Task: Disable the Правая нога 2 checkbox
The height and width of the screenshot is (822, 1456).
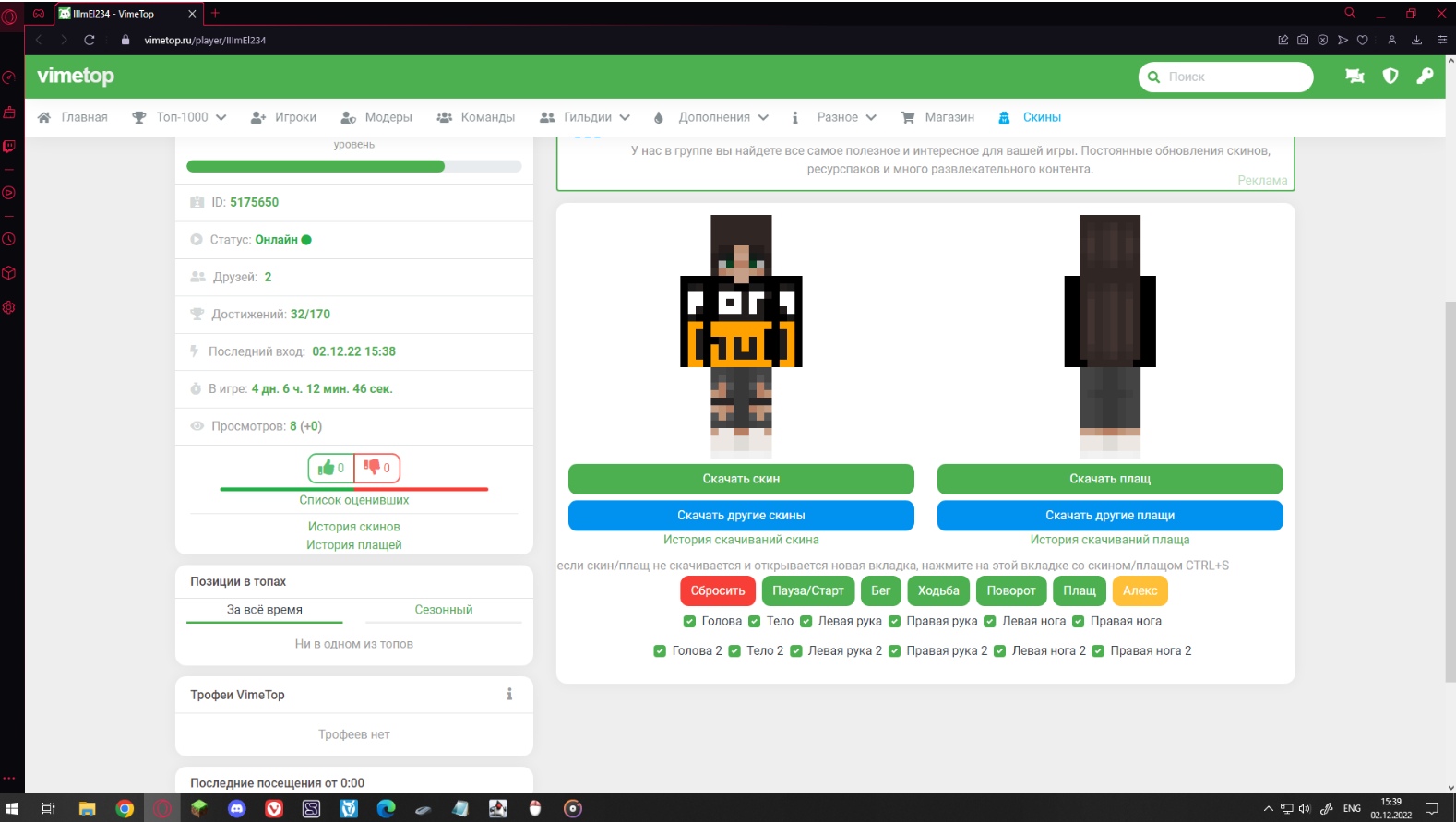Action: [1098, 651]
